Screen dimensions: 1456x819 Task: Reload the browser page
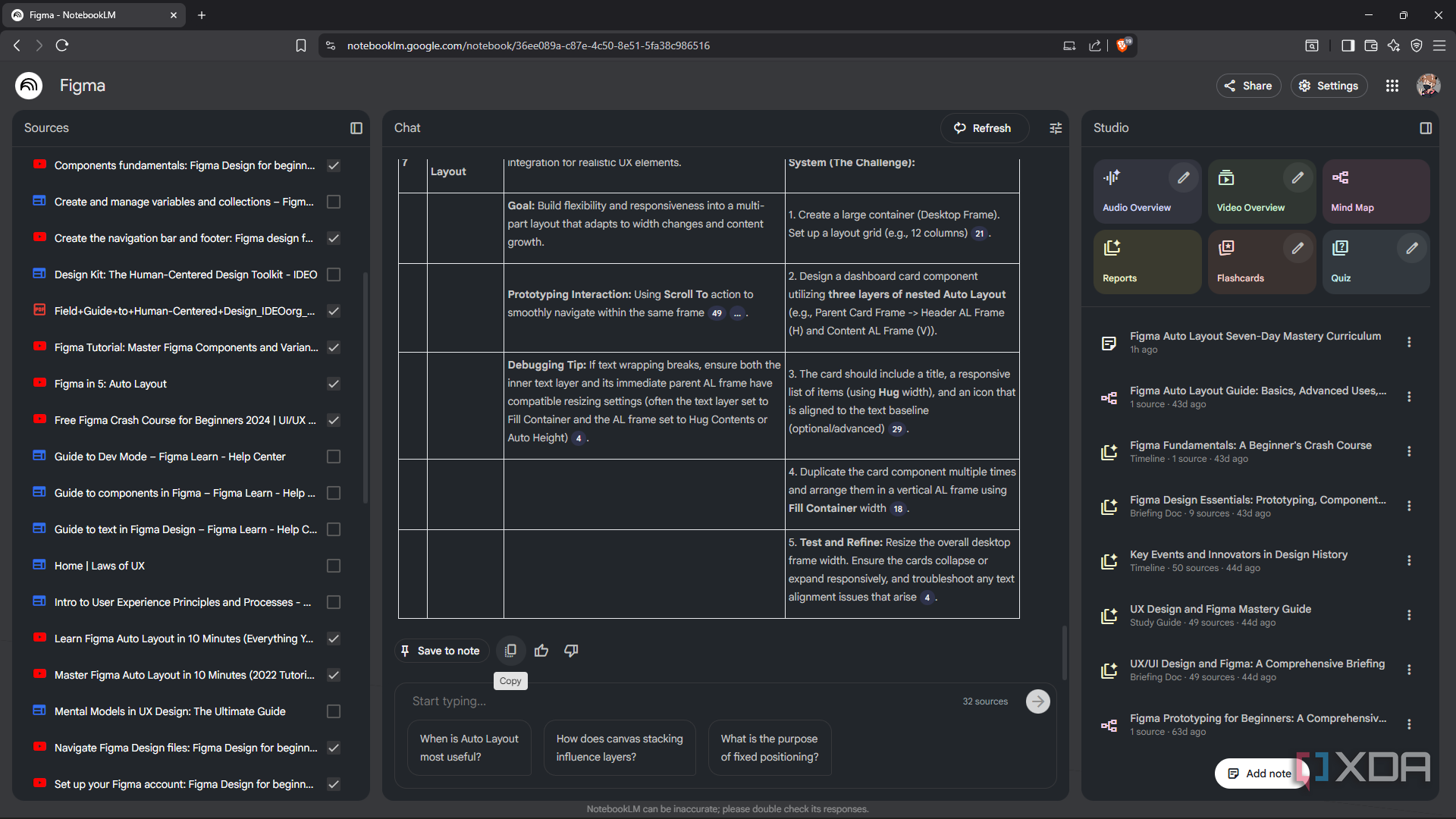[x=62, y=45]
